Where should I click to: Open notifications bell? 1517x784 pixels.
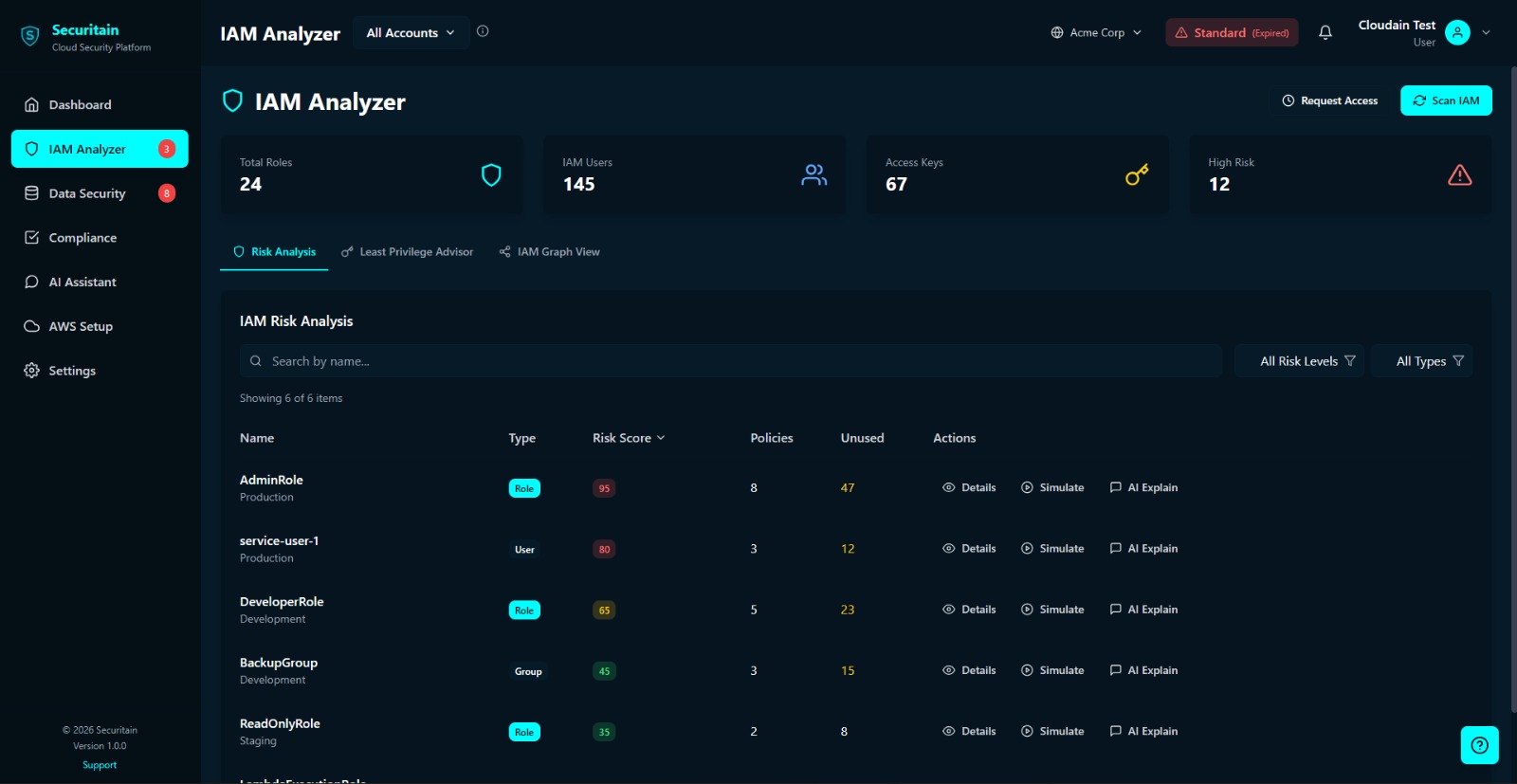pyautogui.click(x=1325, y=32)
